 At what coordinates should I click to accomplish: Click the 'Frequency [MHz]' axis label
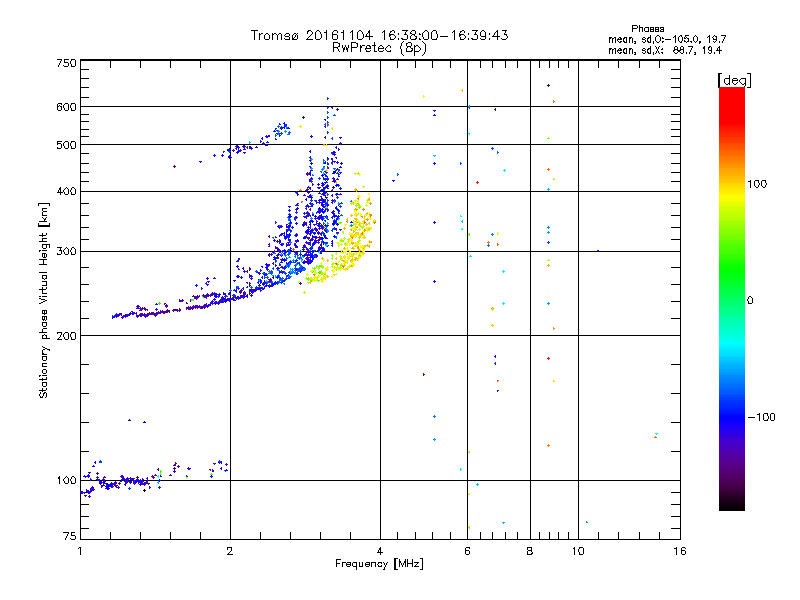pyautogui.click(x=379, y=564)
